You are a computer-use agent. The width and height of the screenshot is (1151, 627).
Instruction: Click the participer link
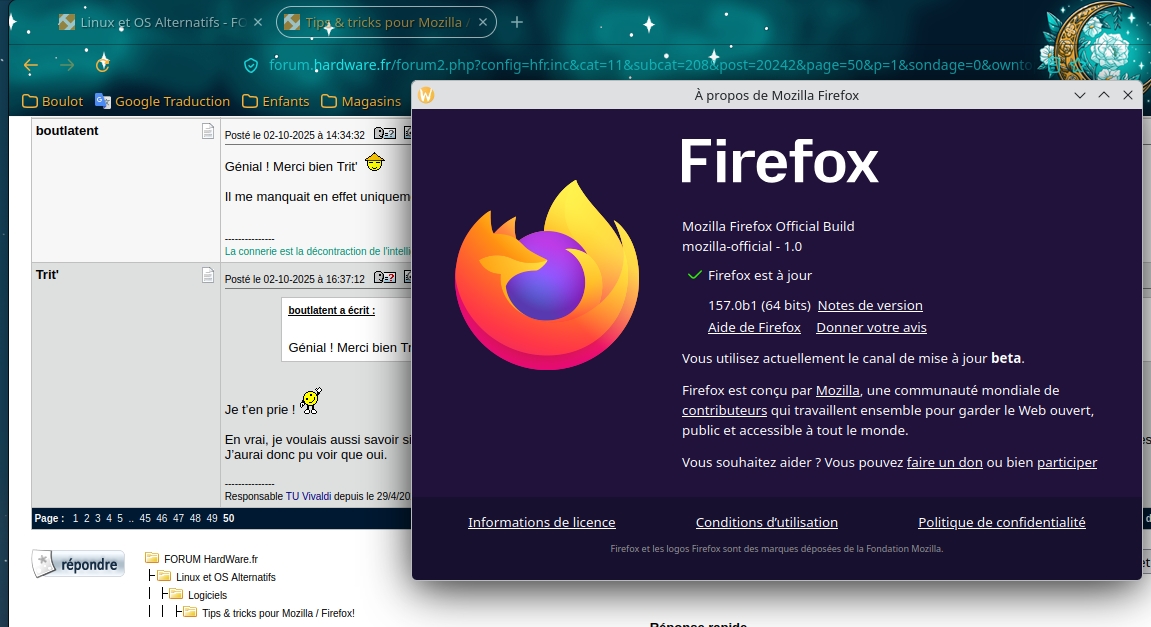(1067, 463)
